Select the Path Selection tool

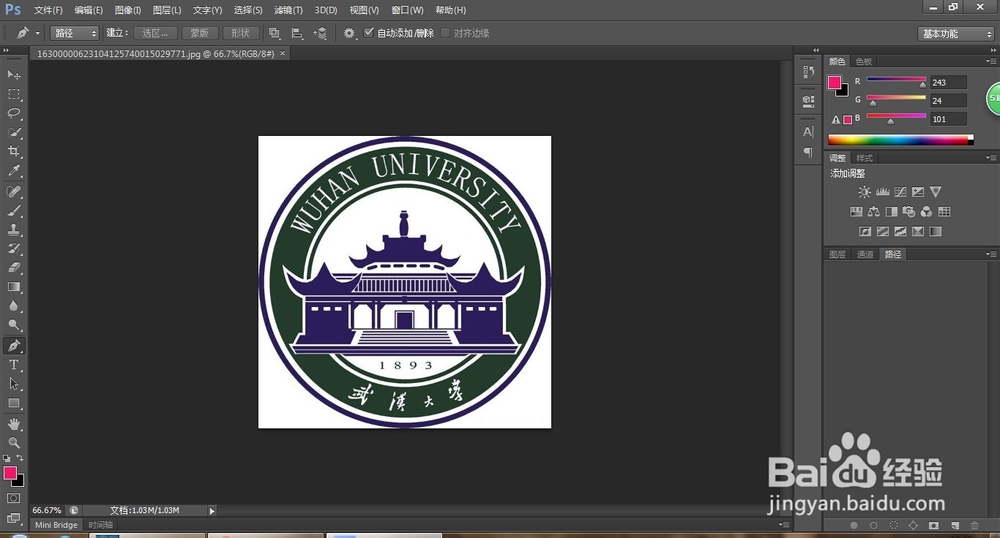pyautogui.click(x=13, y=384)
